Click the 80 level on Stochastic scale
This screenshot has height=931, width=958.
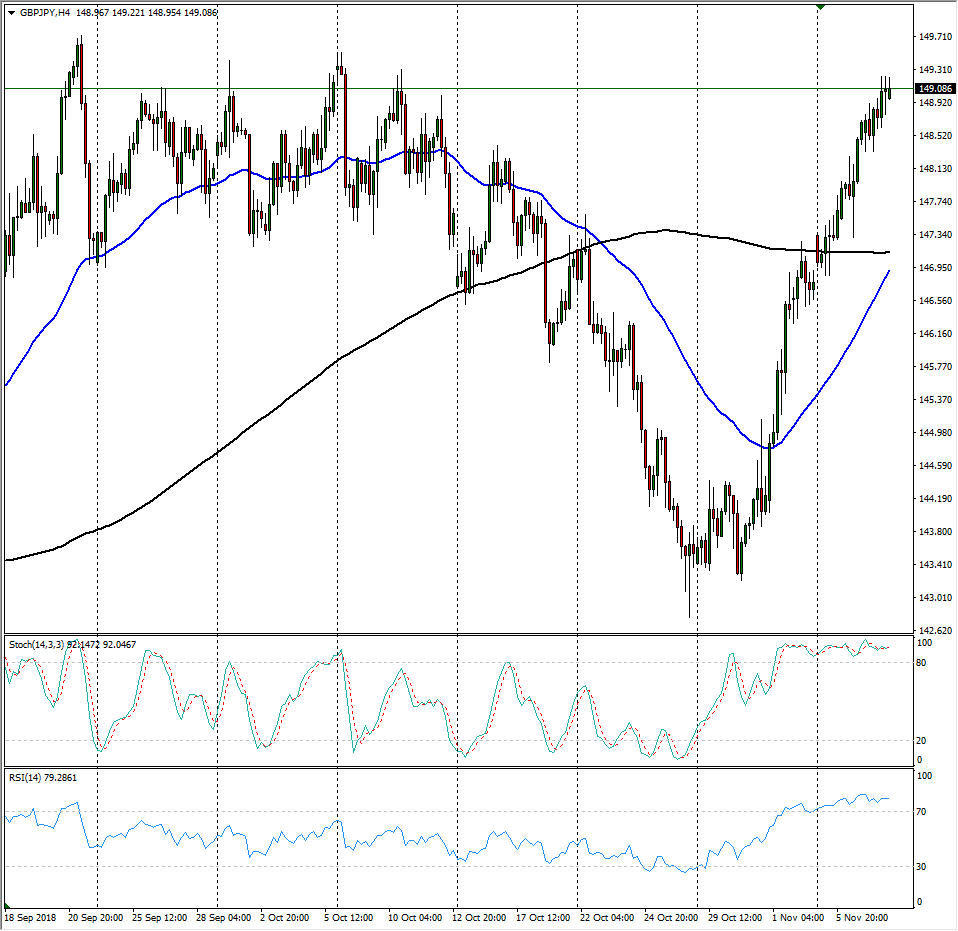(922, 662)
